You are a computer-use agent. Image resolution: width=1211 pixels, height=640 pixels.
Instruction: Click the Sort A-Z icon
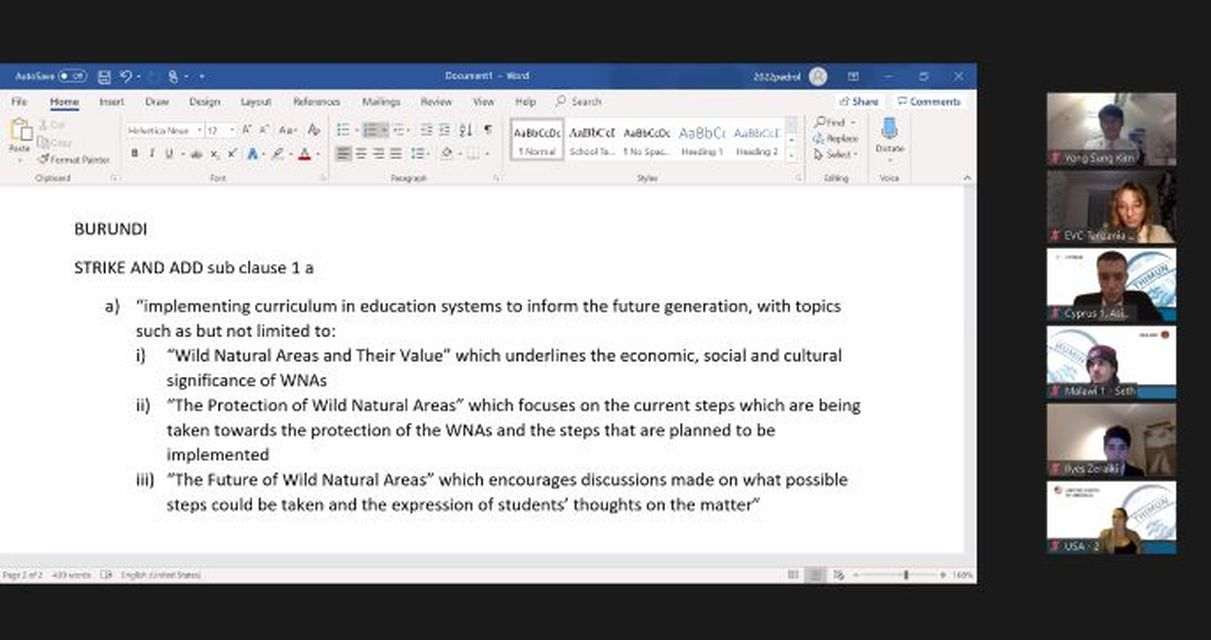[466, 130]
